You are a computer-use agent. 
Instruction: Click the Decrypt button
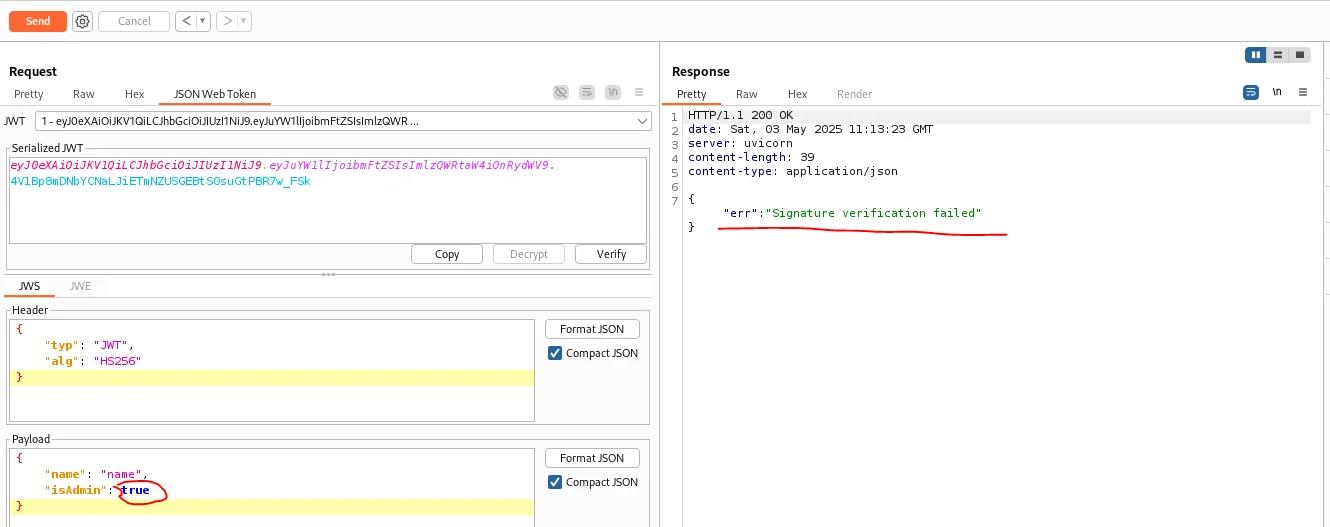(x=529, y=254)
